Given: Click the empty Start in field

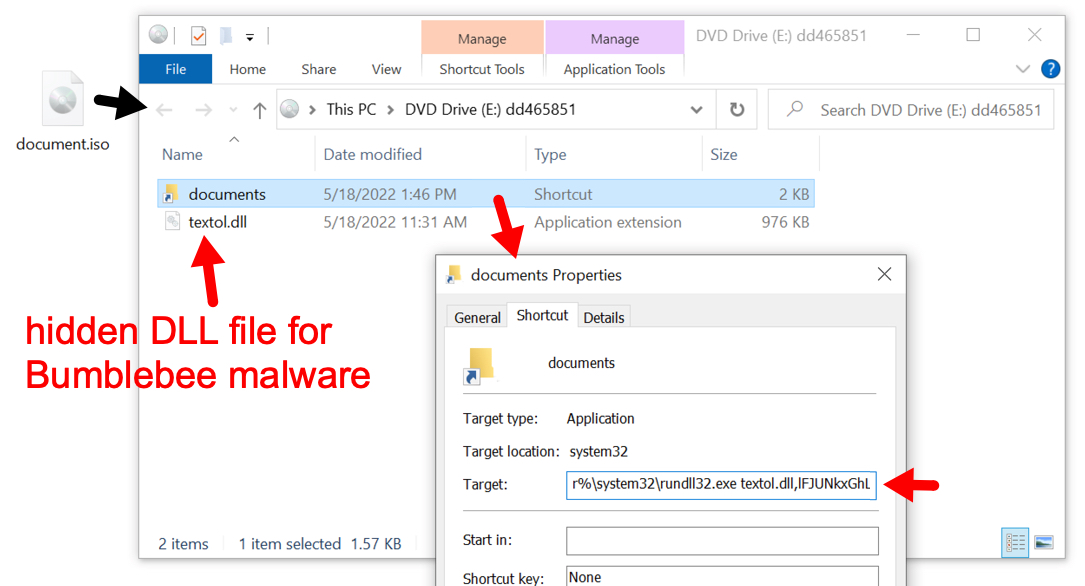Looking at the screenshot, I should [x=722, y=540].
